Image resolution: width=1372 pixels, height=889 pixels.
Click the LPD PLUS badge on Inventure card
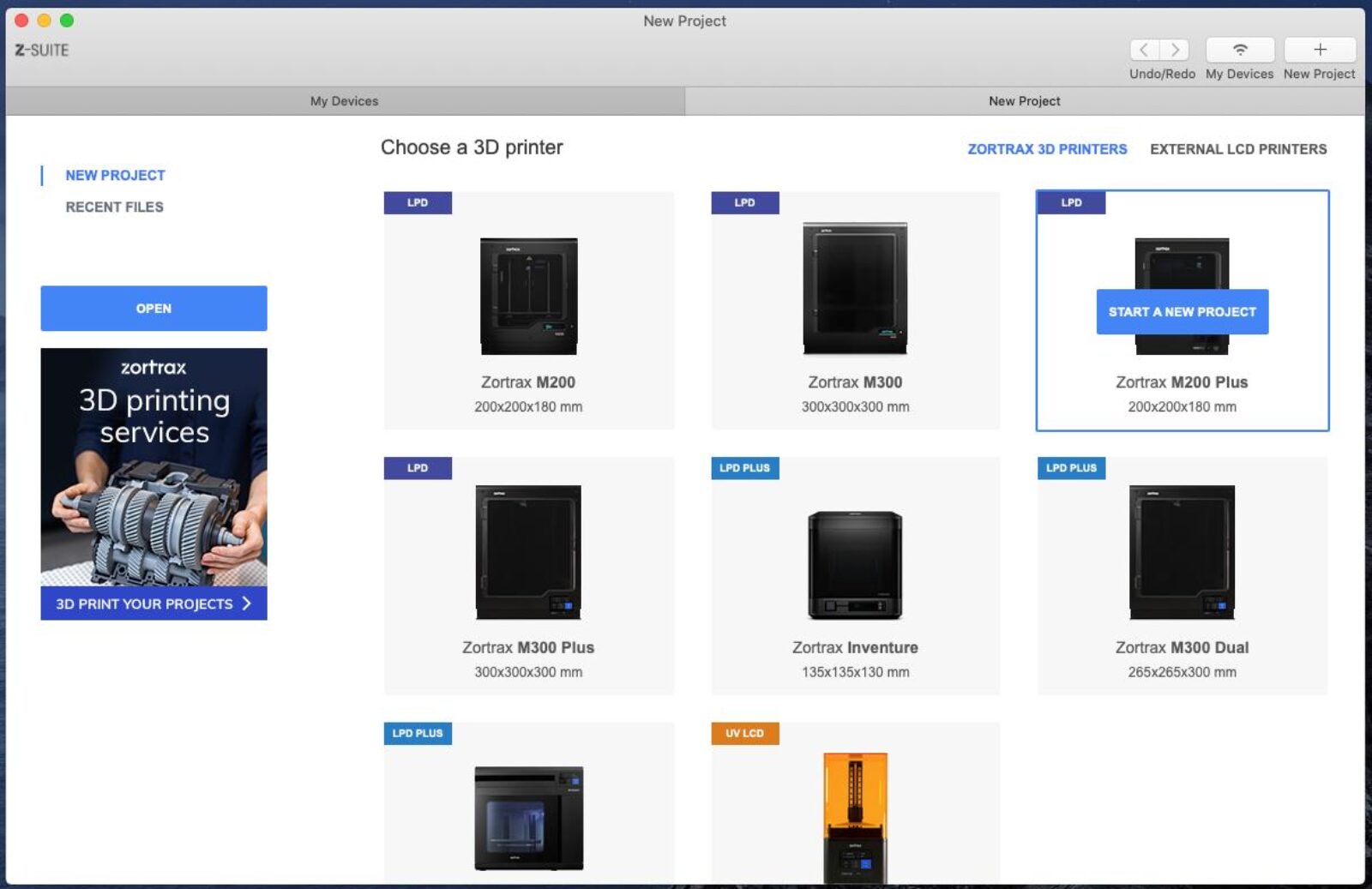pos(744,468)
